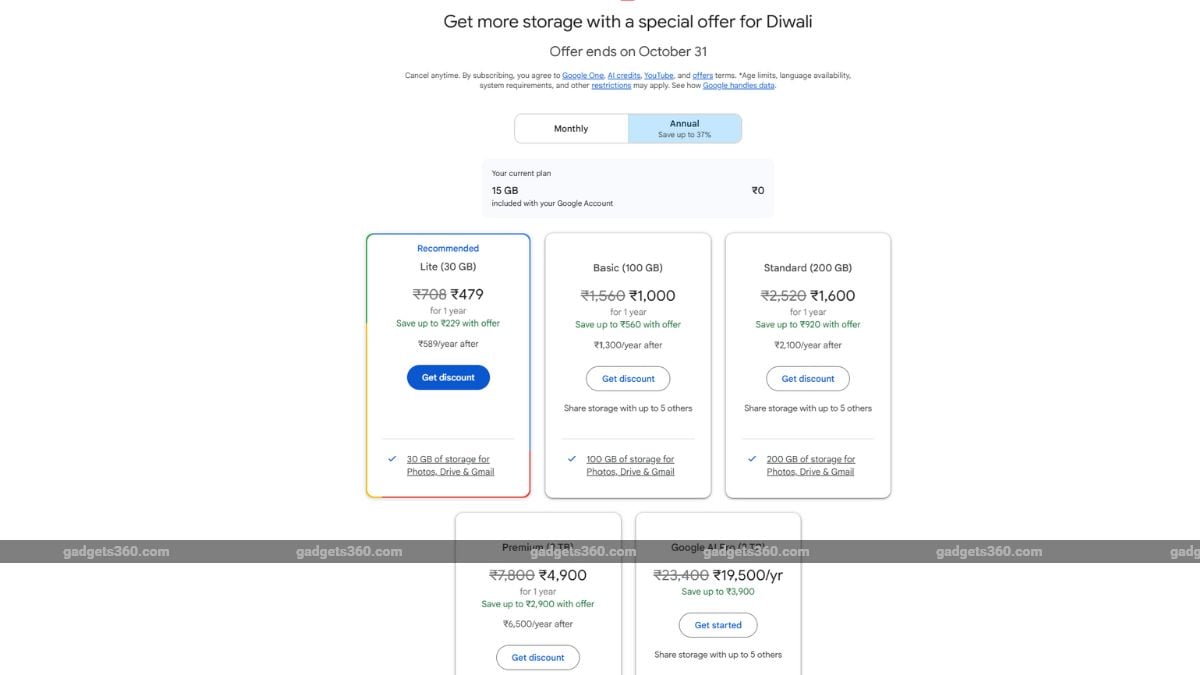Select the current 15 GB plan card

point(627,189)
